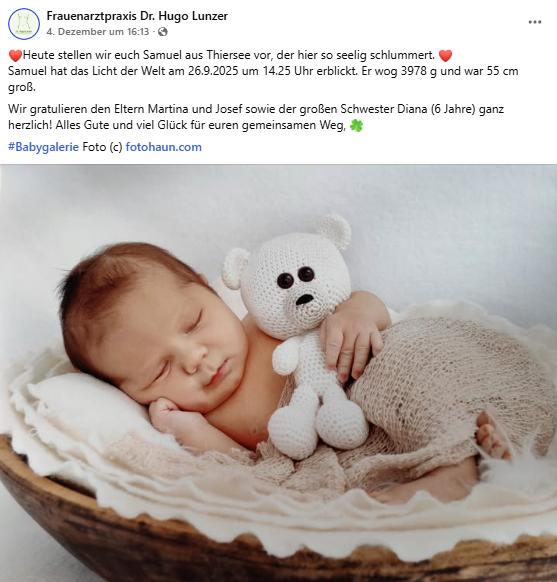Screen dimensions: 557x582
Task: Open the post timestamp '4. Dezember um 16:13'
Action: 98,32
